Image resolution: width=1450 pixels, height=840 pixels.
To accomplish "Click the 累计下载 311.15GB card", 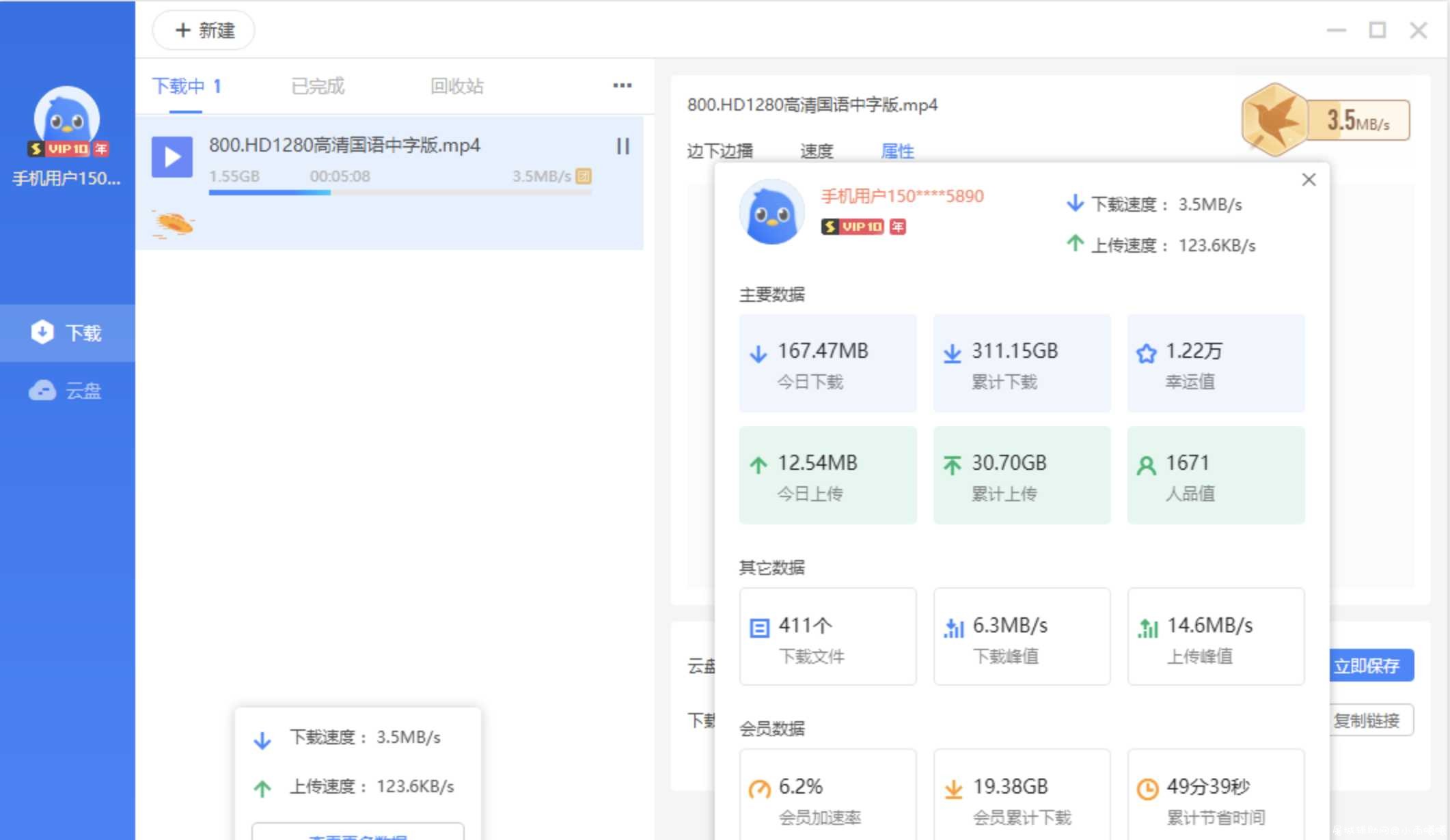I will point(1022,363).
